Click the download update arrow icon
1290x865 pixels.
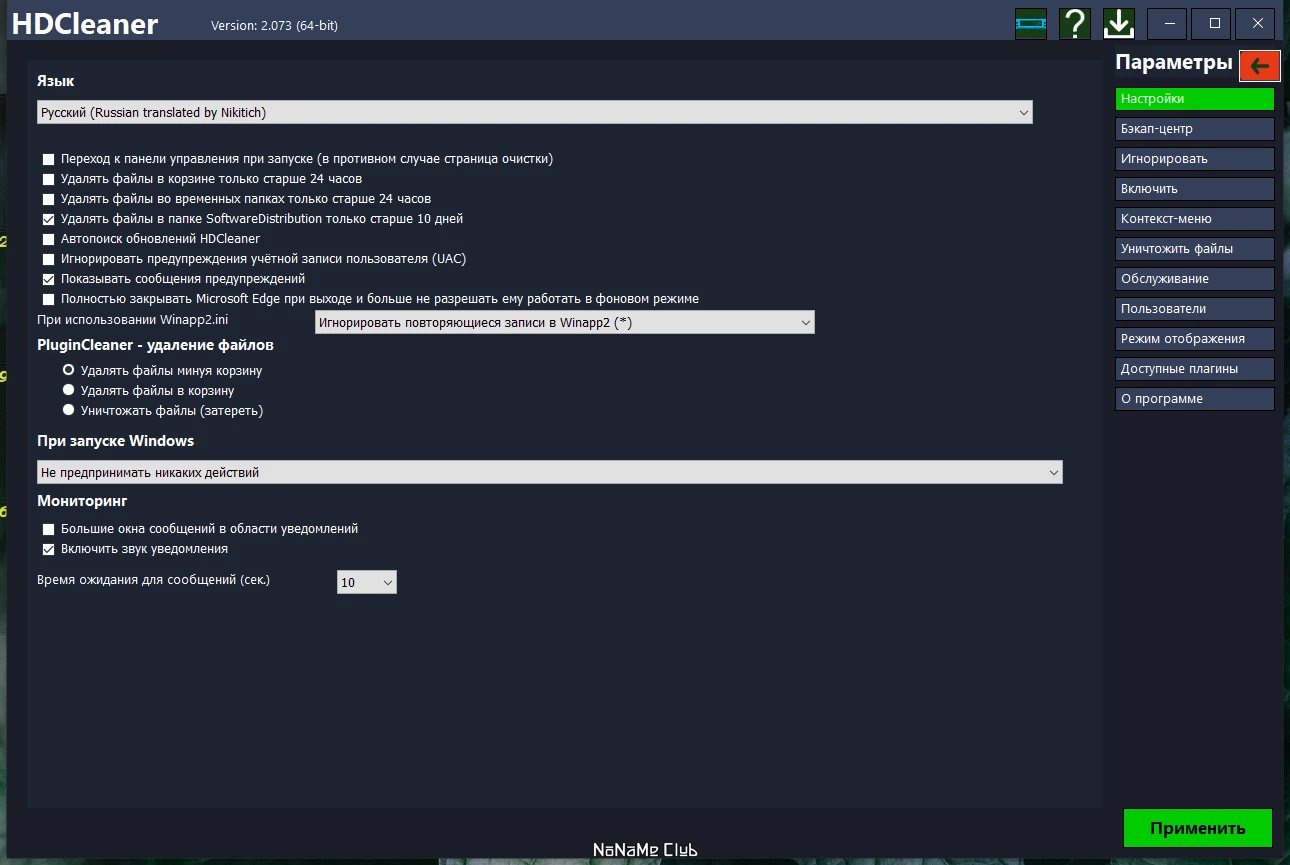1118,23
